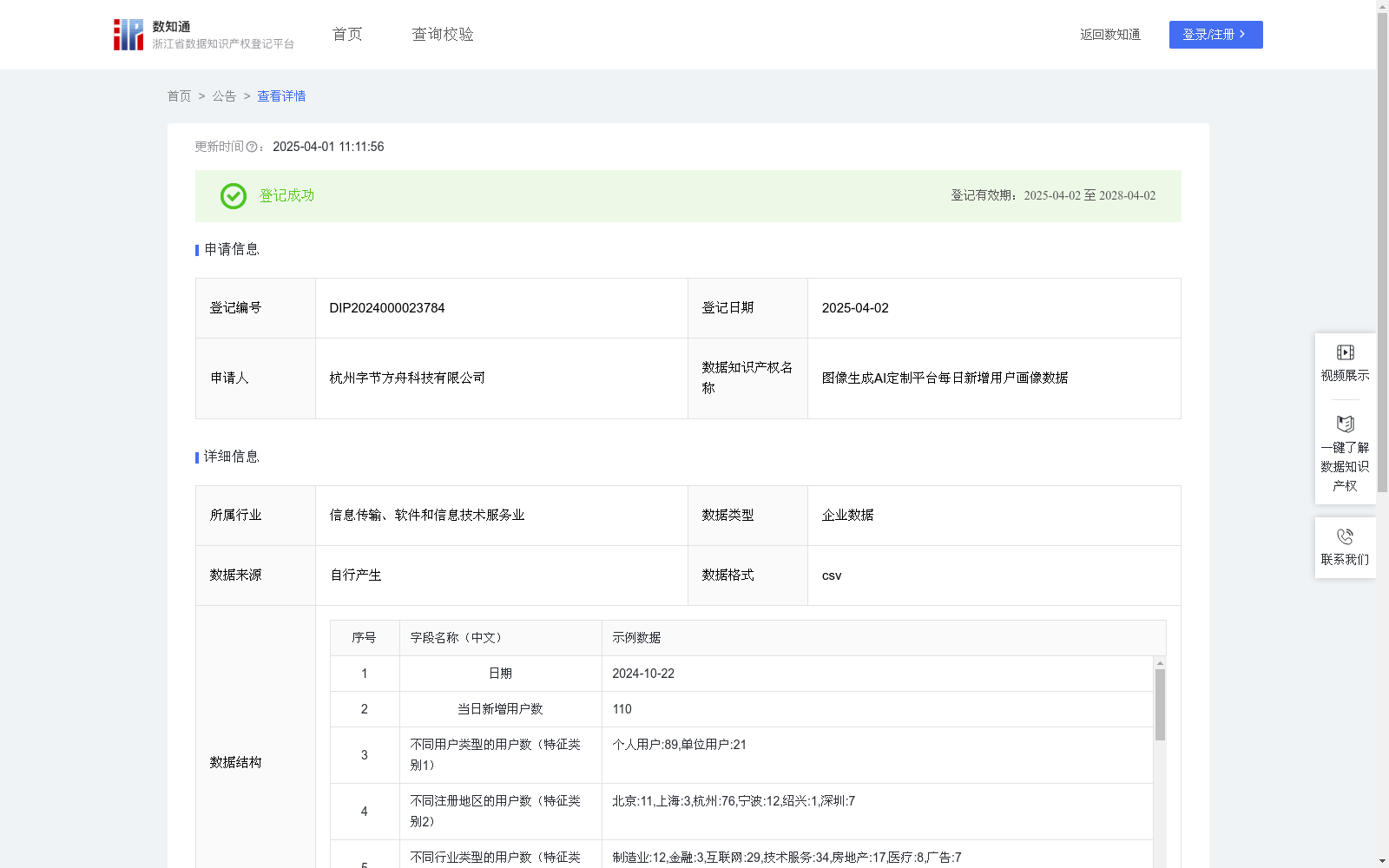Click the 字段名称（中文） column header
This screenshot has height=868, width=1389.
[458, 638]
